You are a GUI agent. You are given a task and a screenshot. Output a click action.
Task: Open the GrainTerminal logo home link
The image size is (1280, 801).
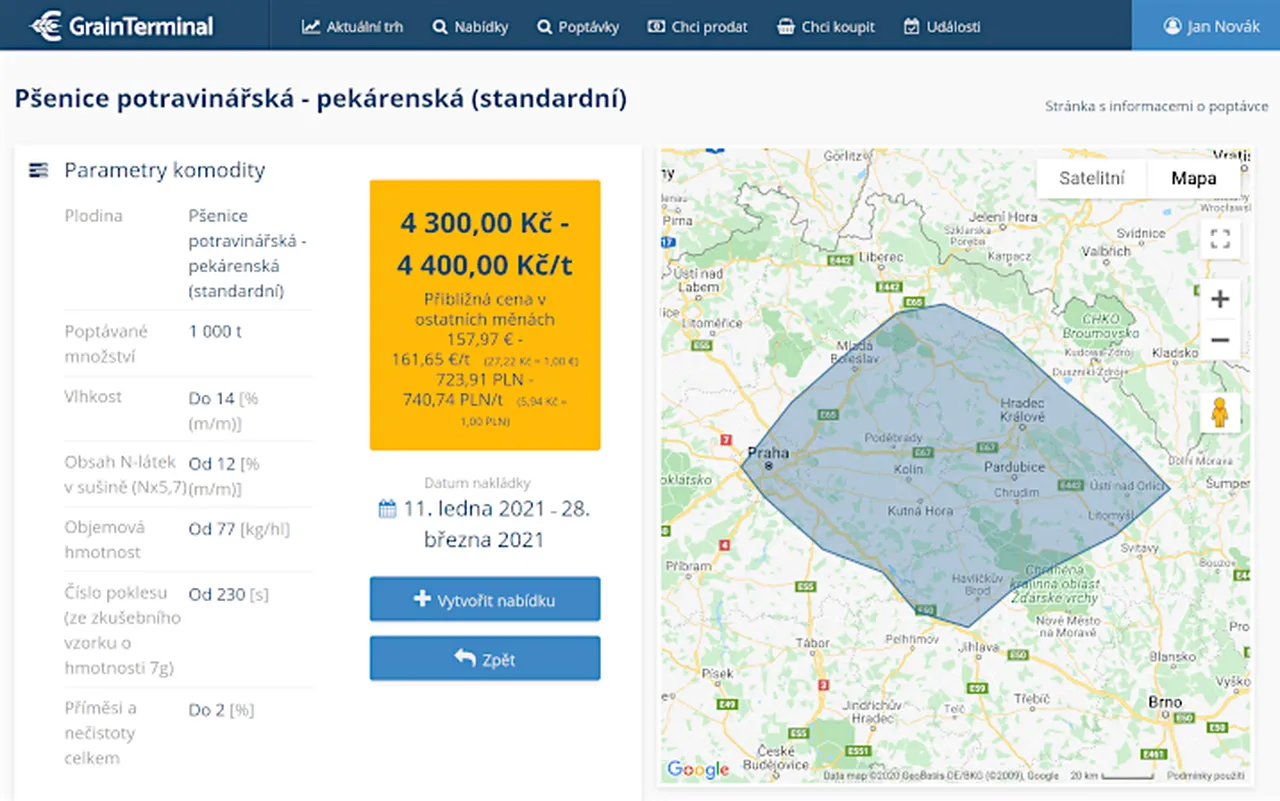(x=122, y=25)
